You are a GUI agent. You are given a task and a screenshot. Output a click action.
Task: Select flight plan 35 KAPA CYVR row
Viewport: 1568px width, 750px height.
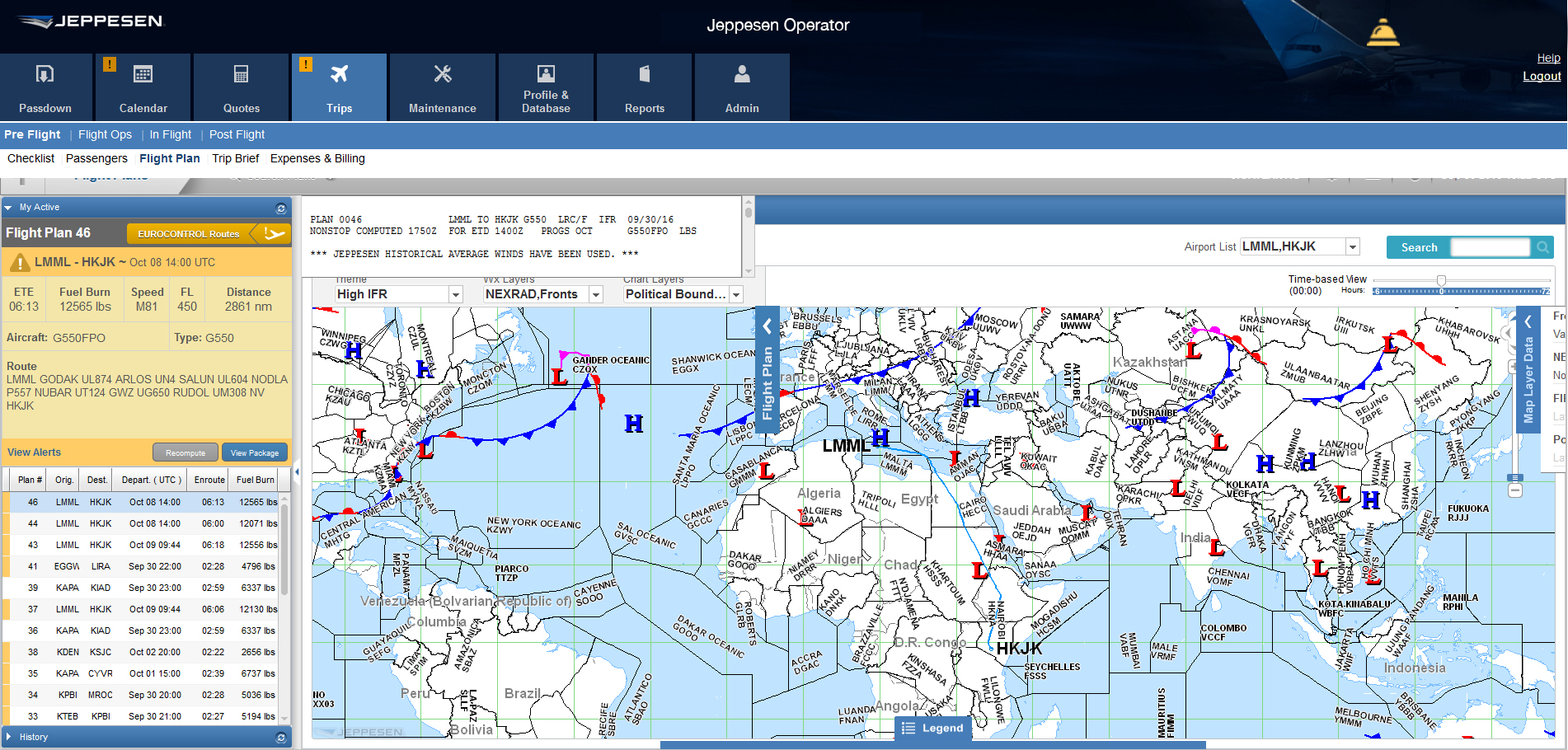(x=141, y=673)
